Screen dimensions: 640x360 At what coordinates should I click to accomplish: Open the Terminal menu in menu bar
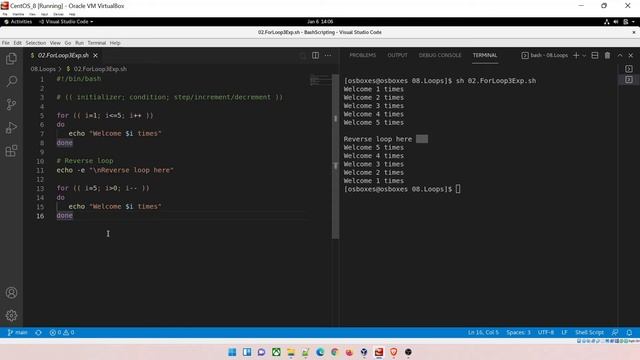click(97, 43)
